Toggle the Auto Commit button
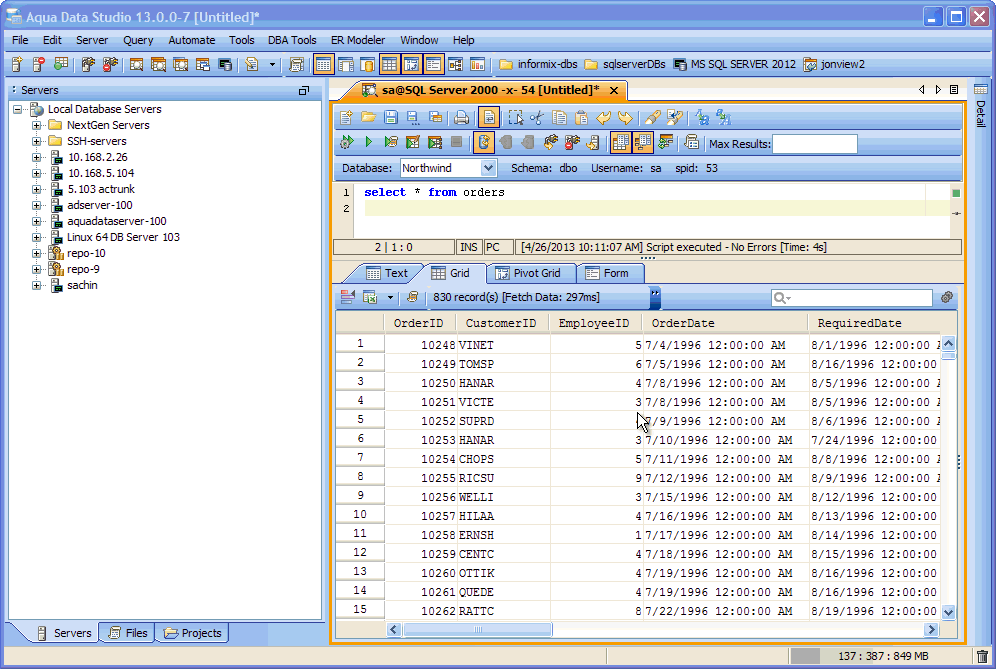996x669 pixels. pyautogui.click(x=483, y=142)
